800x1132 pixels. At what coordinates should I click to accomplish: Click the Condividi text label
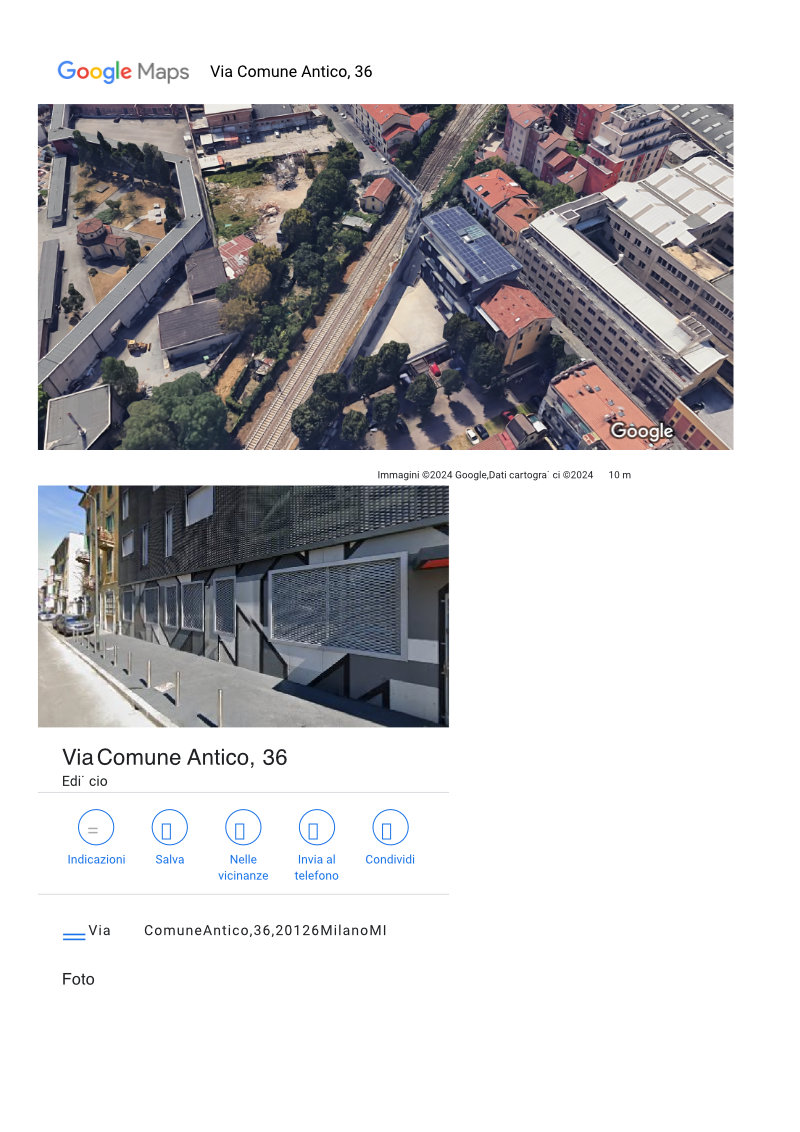[x=390, y=859]
